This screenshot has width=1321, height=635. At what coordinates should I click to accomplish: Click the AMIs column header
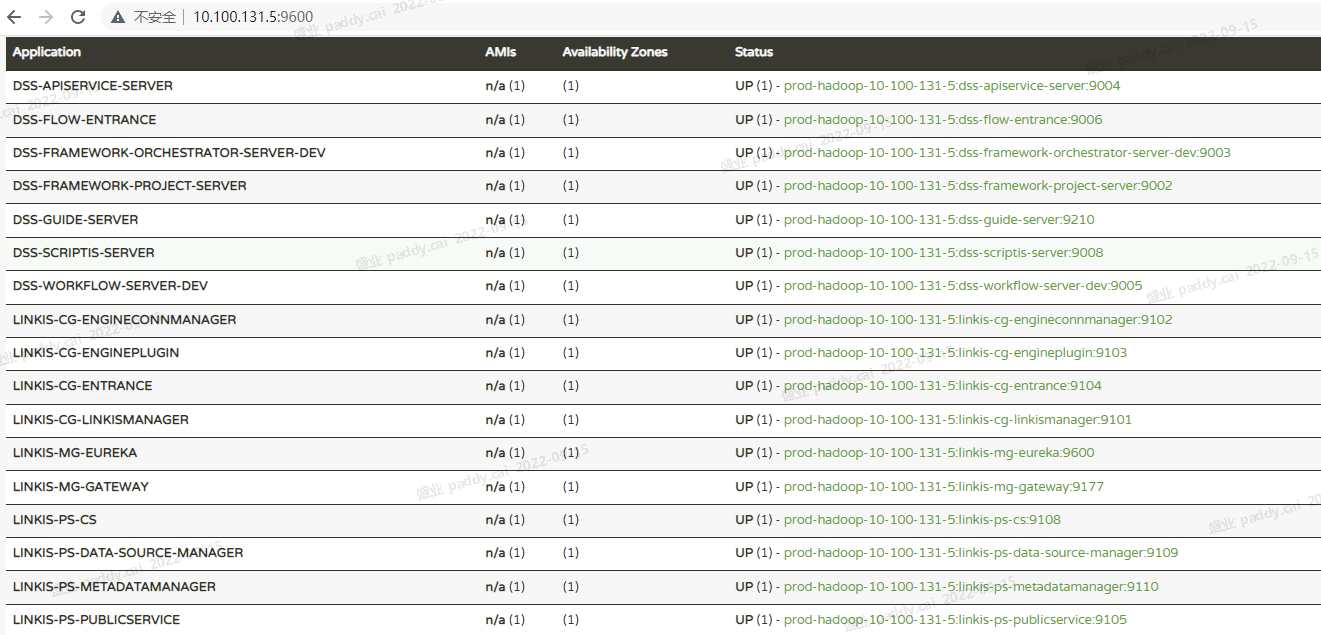click(501, 52)
